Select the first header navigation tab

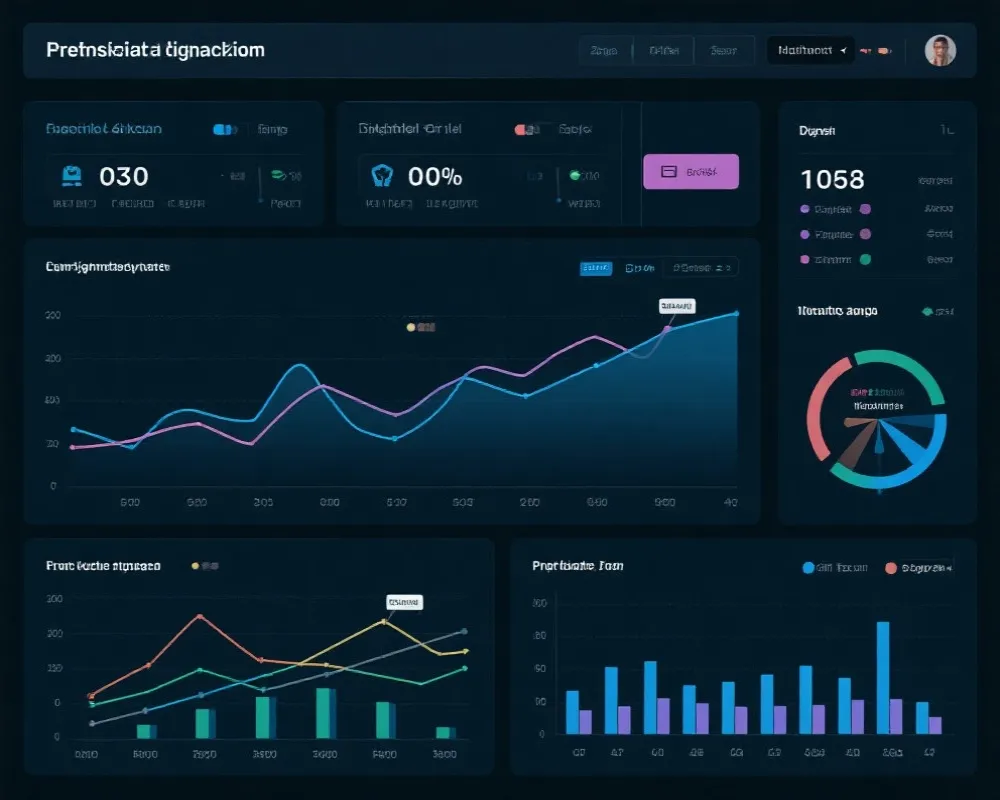click(604, 50)
